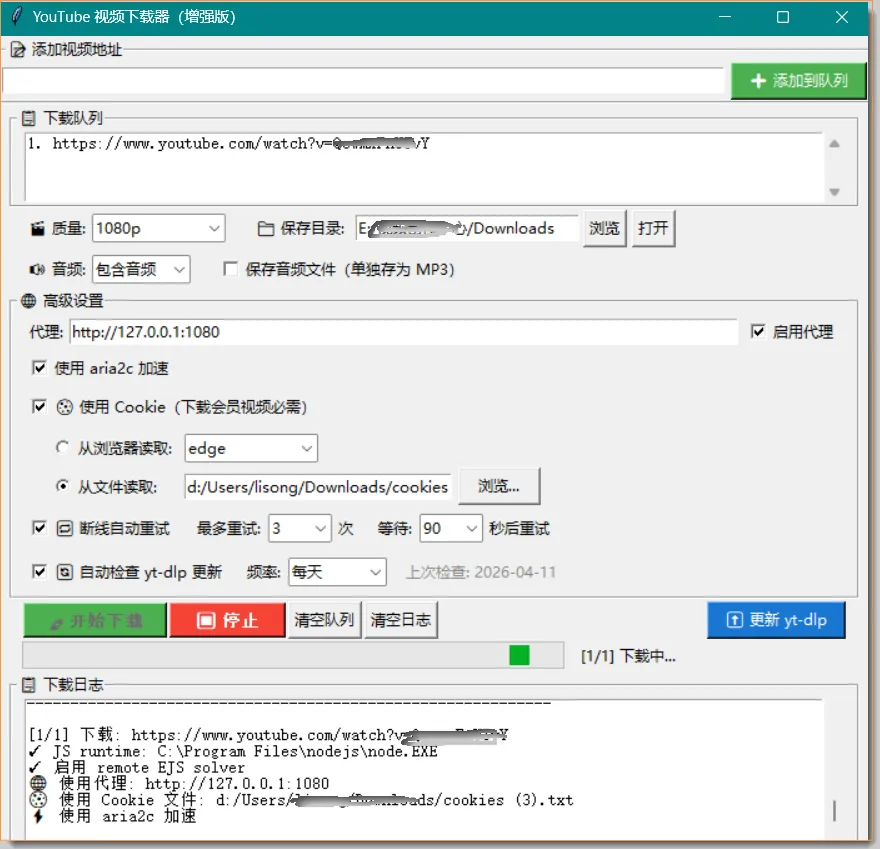Click the blue 更新 yt-dlp button
This screenshot has height=849, width=880.
pos(776,620)
